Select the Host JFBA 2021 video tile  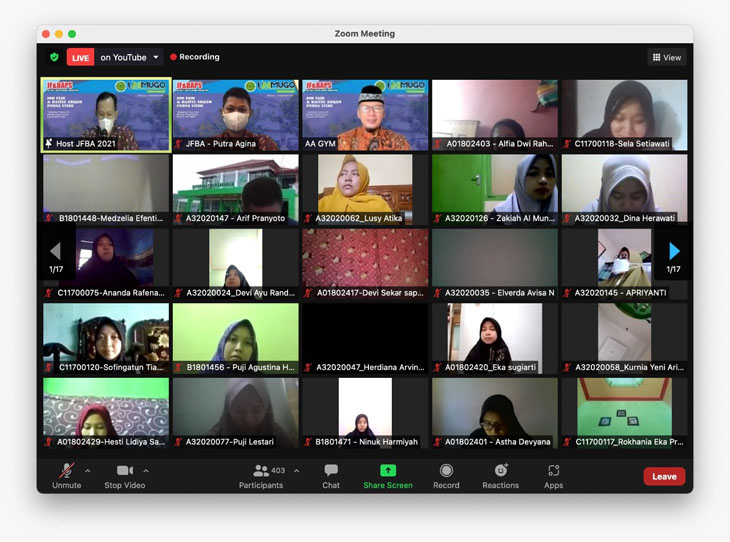click(x=106, y=114)
